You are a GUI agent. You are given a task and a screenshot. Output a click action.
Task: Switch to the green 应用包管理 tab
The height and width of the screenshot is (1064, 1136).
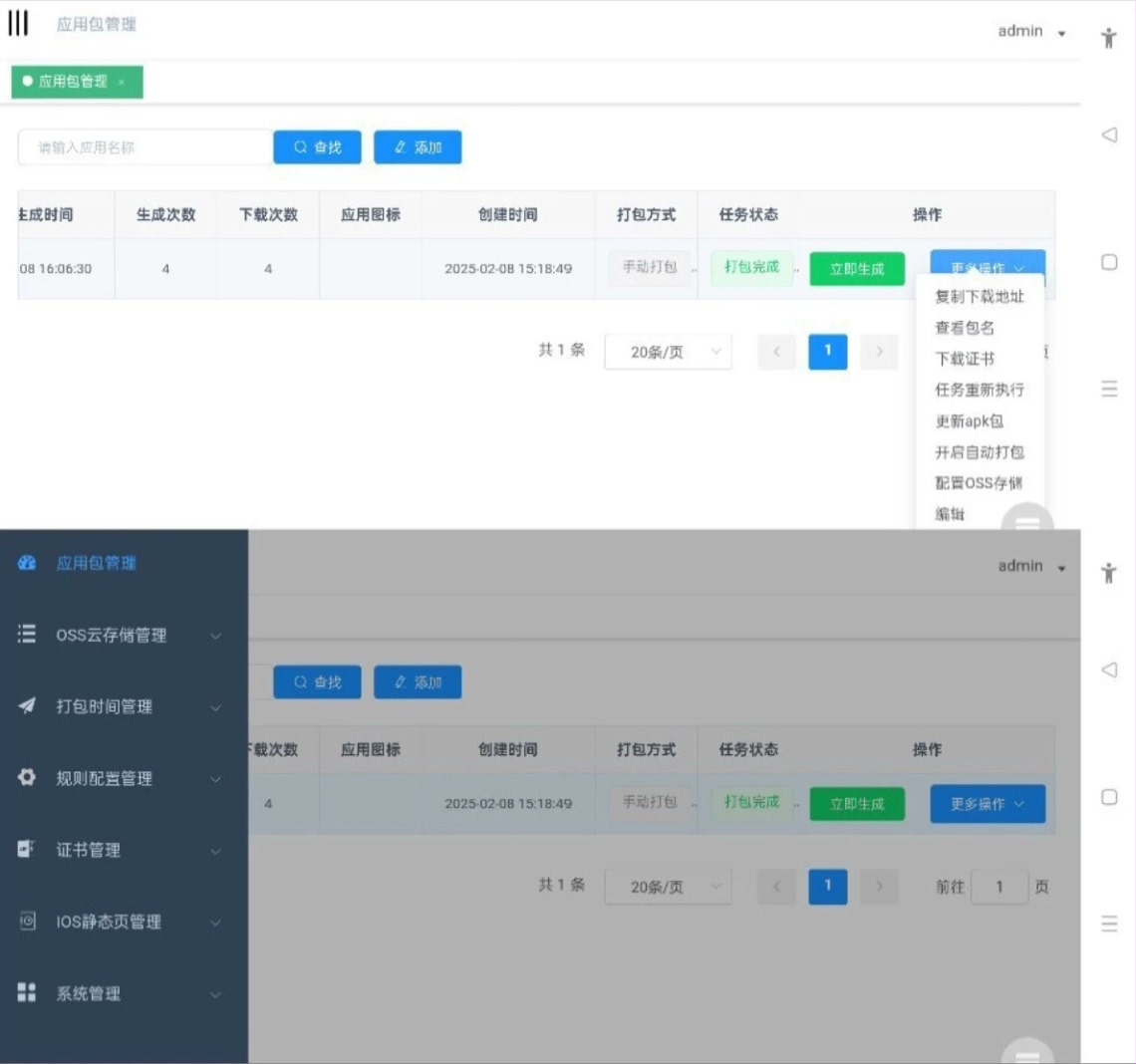pos(77,82)
